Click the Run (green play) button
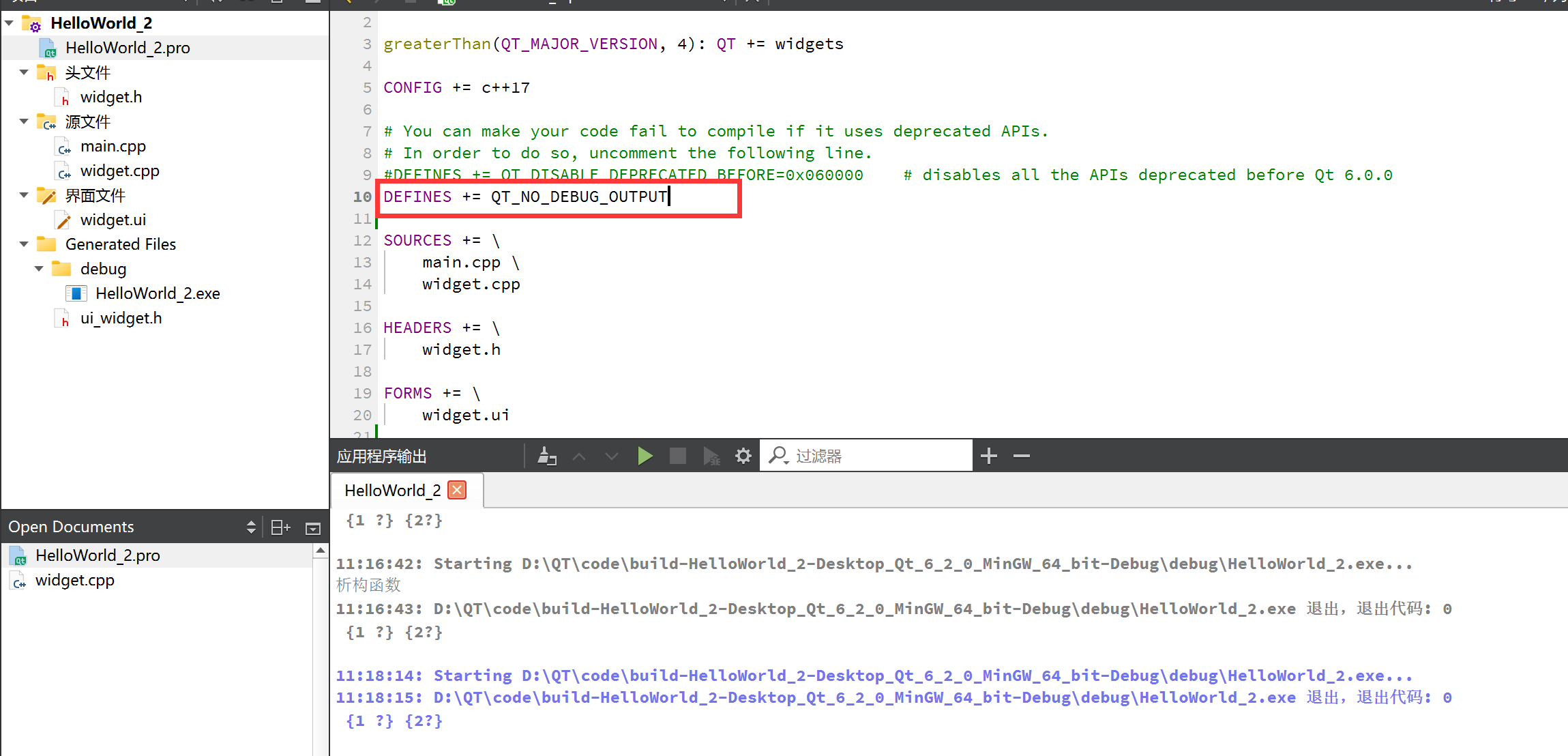Image resolution: width=1568 pixels, height=756 pixels. [x=644, y=456]
